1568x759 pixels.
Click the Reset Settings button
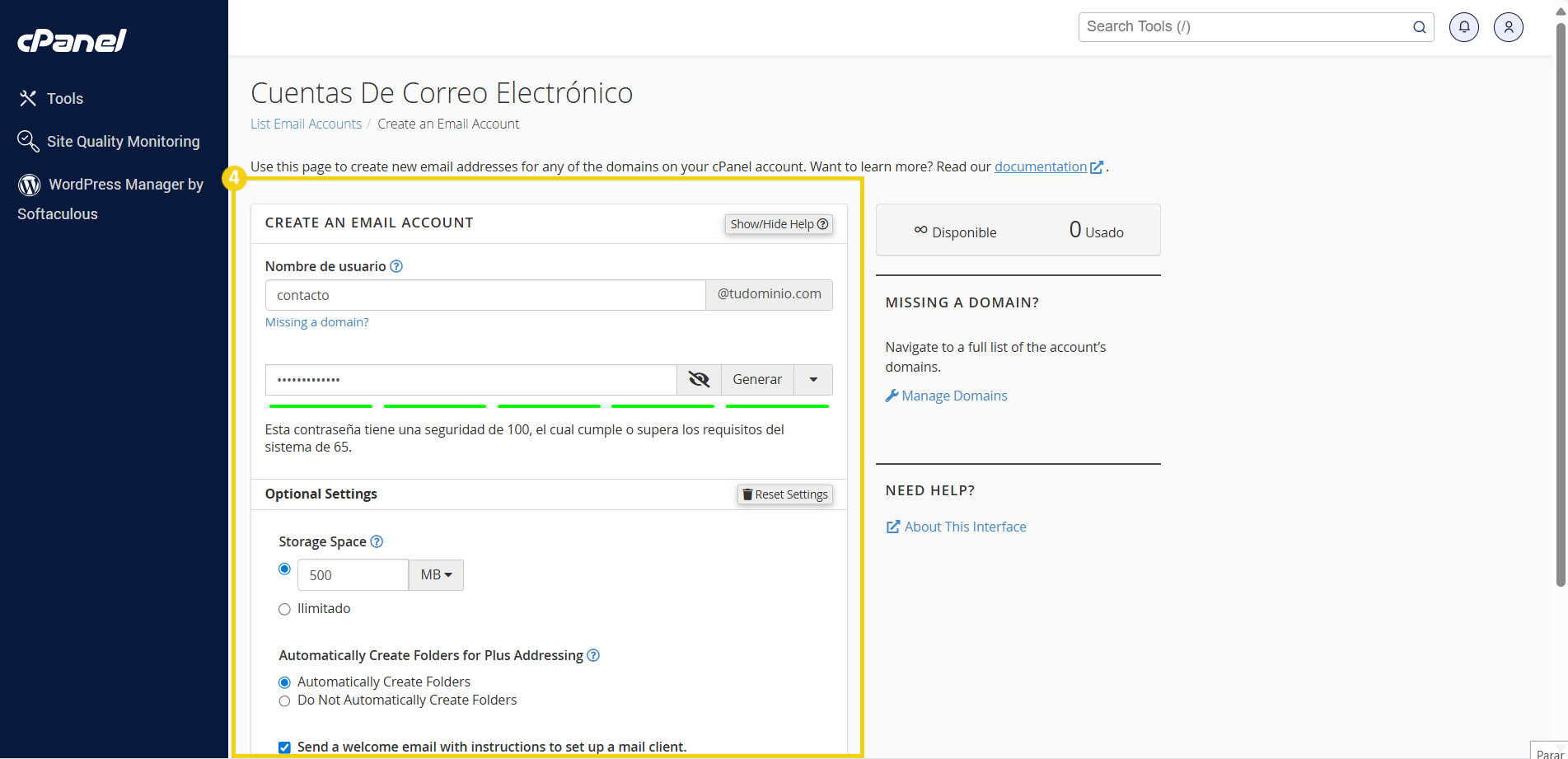(784, 494)
